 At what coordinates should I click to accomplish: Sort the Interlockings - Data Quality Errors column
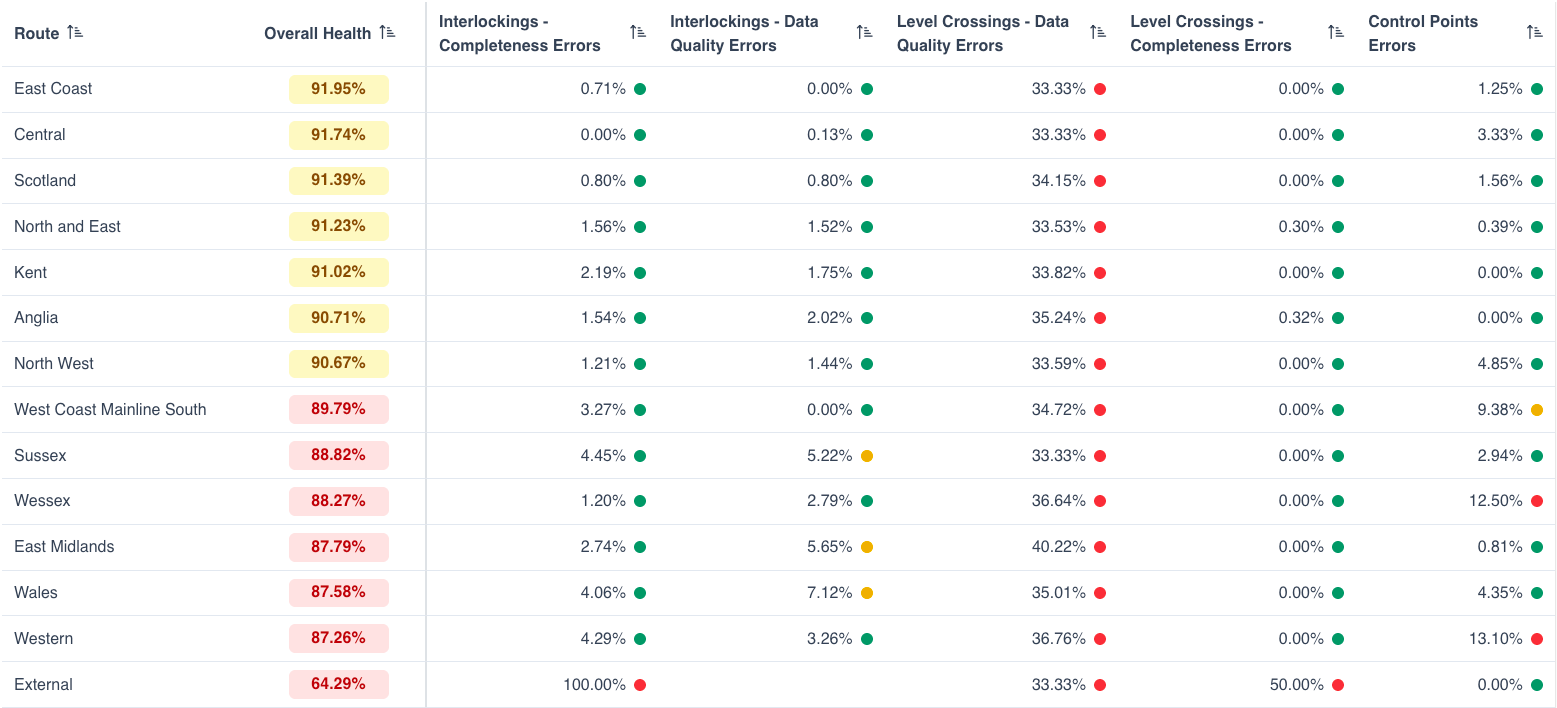tap(864, 31)
